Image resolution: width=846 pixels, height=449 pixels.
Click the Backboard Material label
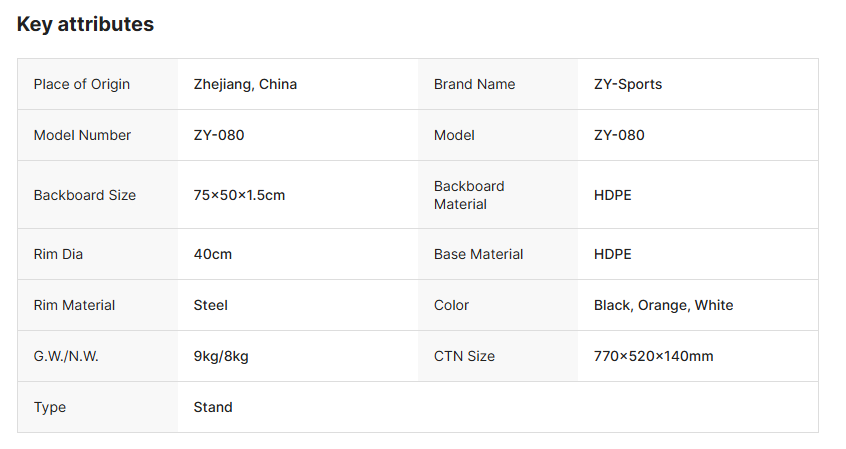coord(469,195)
